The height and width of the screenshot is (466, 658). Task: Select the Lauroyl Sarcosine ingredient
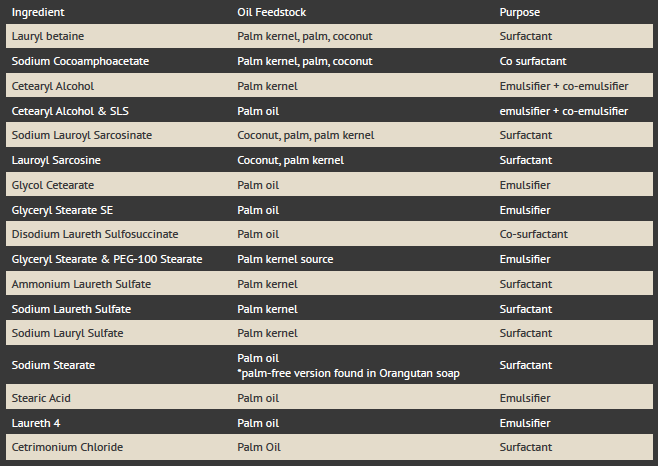click(x=56, y=160)
